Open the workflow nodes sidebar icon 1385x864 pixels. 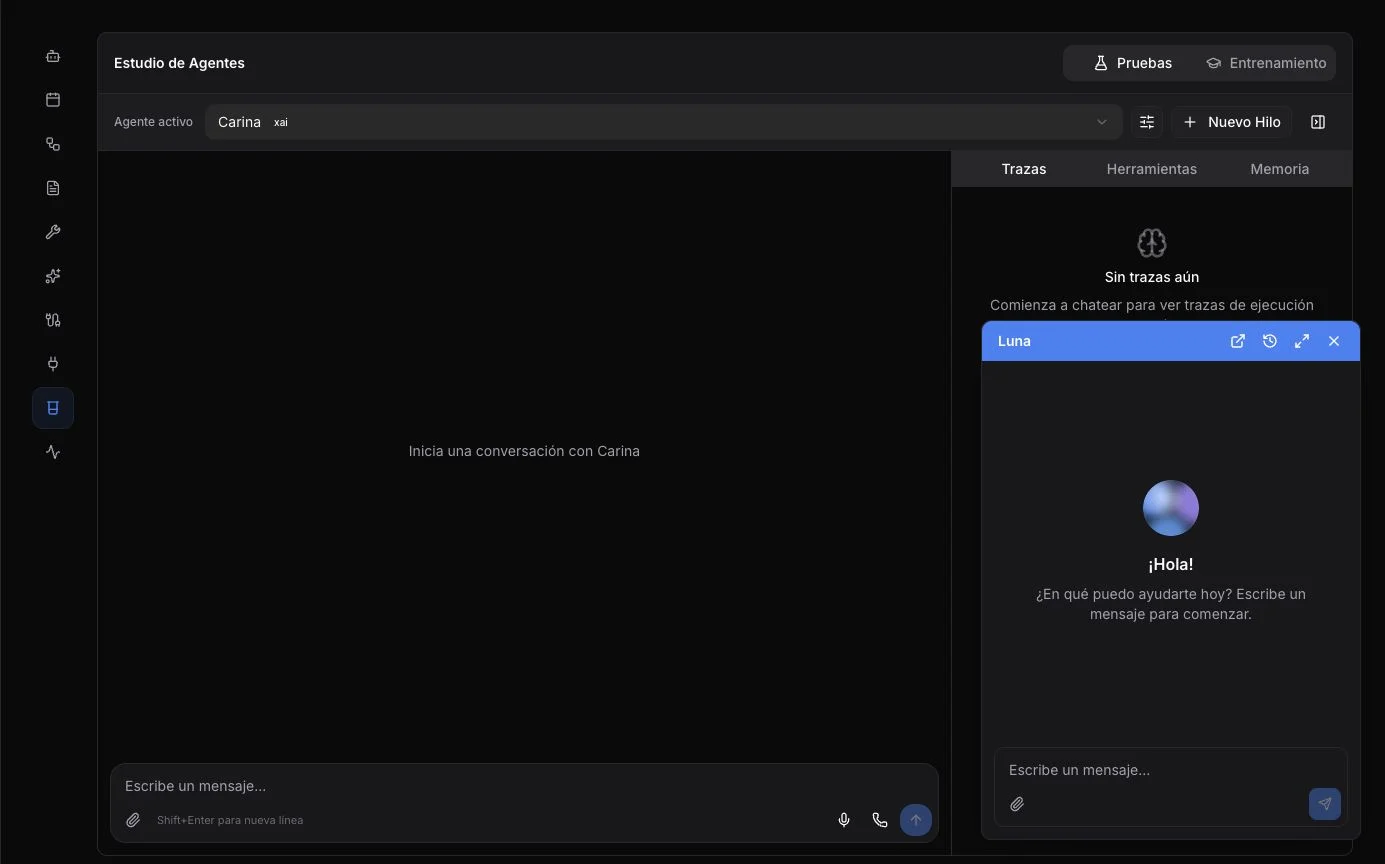click(x=53, y=144)
